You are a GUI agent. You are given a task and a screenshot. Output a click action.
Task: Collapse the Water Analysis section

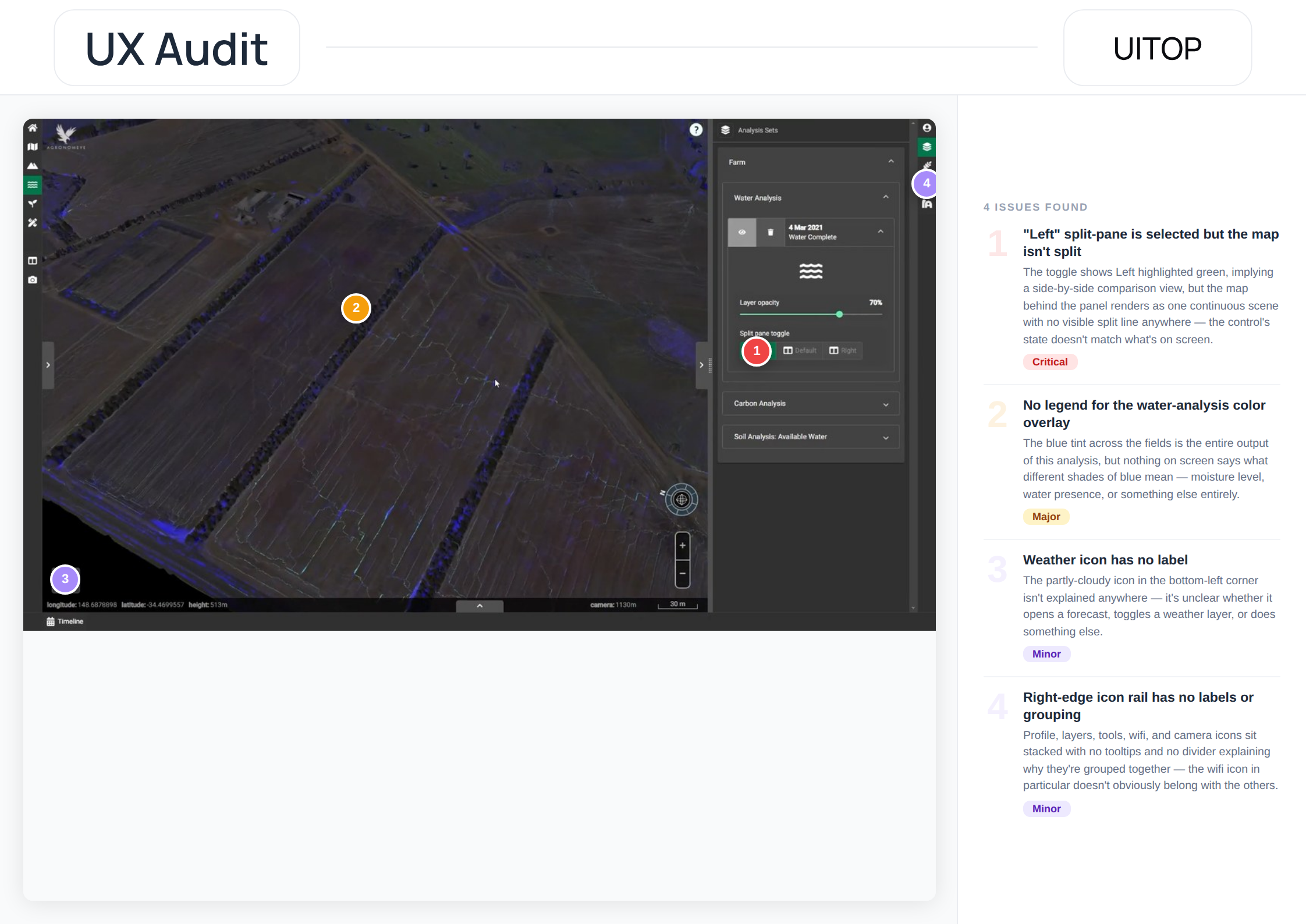coord(886,197)
